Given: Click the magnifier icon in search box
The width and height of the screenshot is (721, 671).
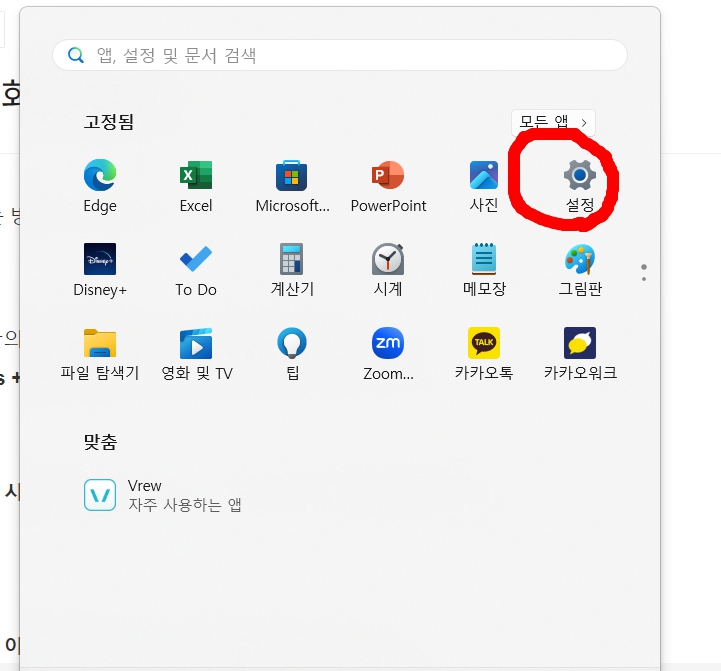Looking at the screenshot, I should 76,55.
